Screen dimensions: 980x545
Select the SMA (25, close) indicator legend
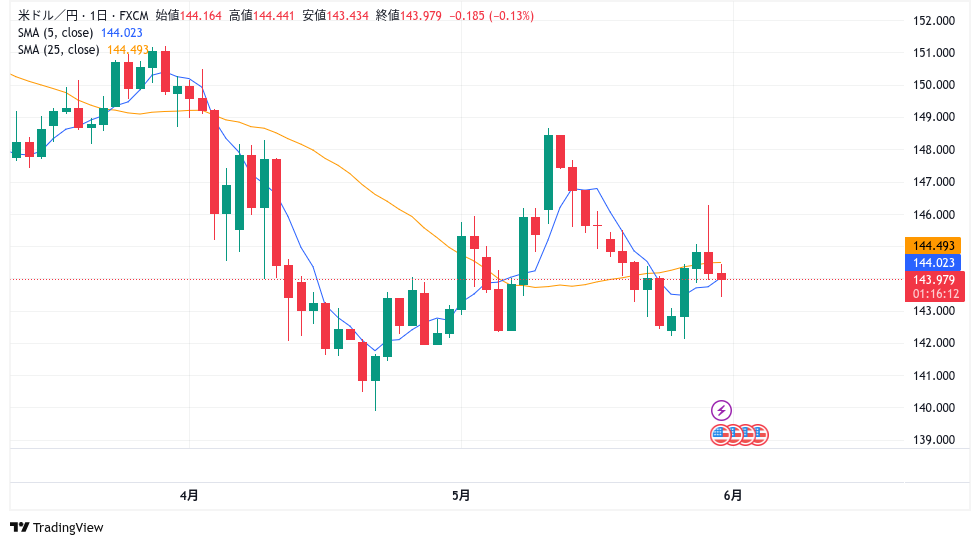coord(58,49)
